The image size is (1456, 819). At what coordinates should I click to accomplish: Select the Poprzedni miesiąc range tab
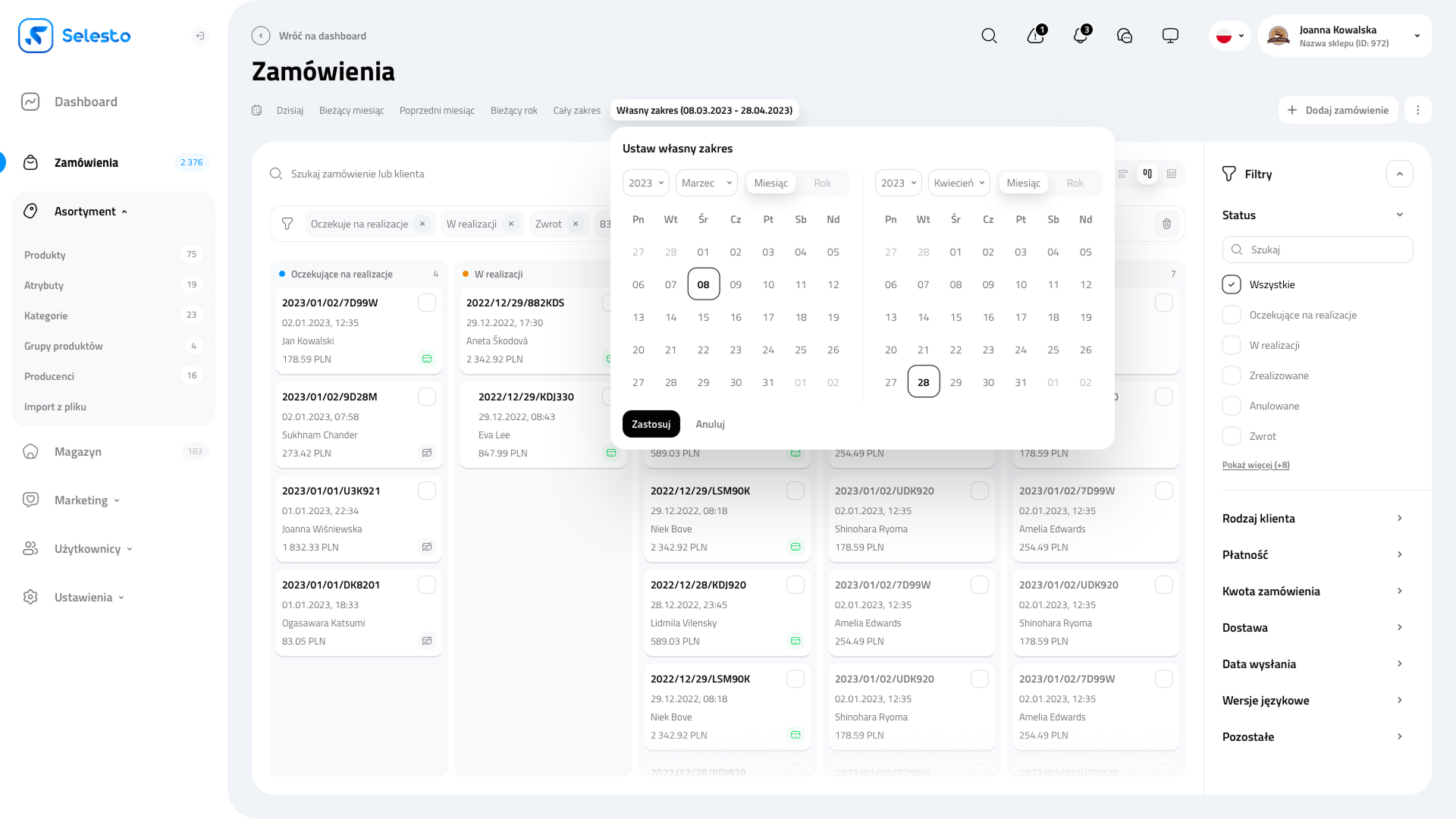click(437, 110)
